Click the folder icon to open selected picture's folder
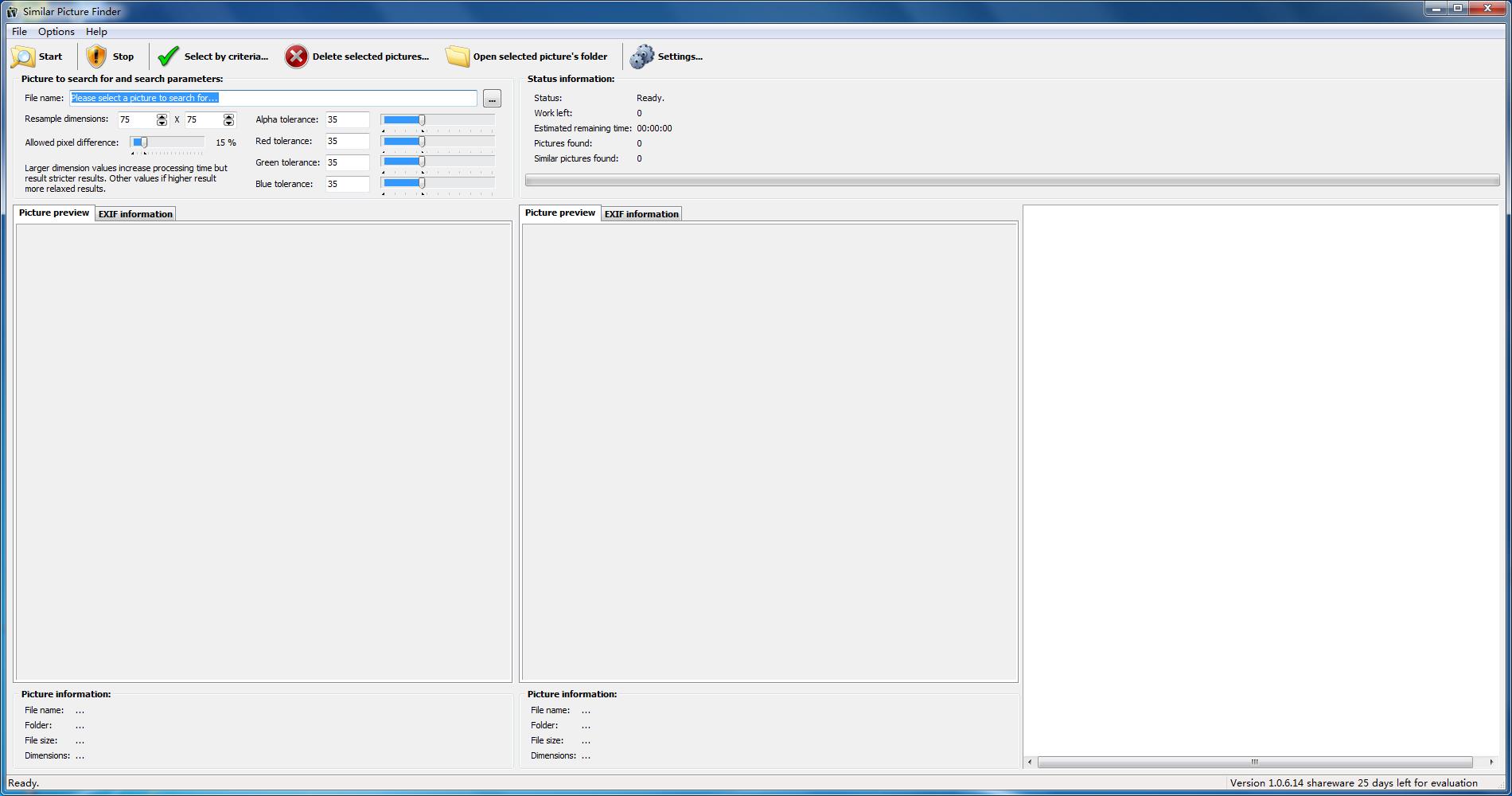 (457, 56)
